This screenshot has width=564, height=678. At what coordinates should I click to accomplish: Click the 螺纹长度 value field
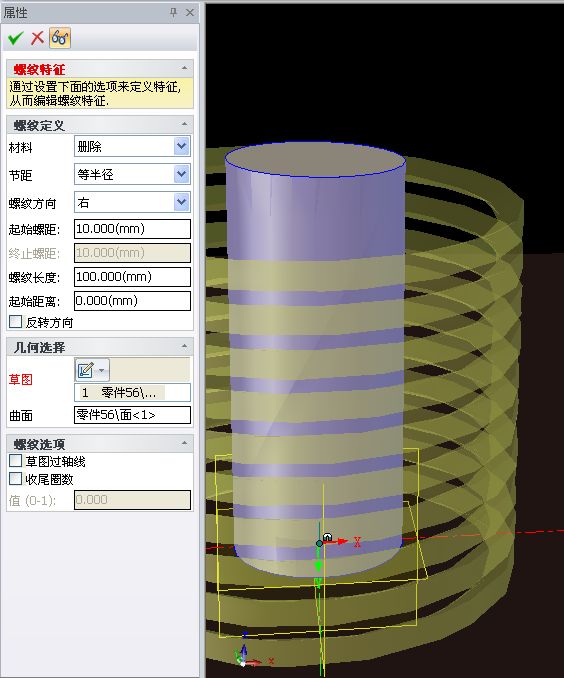click(132, 277)
